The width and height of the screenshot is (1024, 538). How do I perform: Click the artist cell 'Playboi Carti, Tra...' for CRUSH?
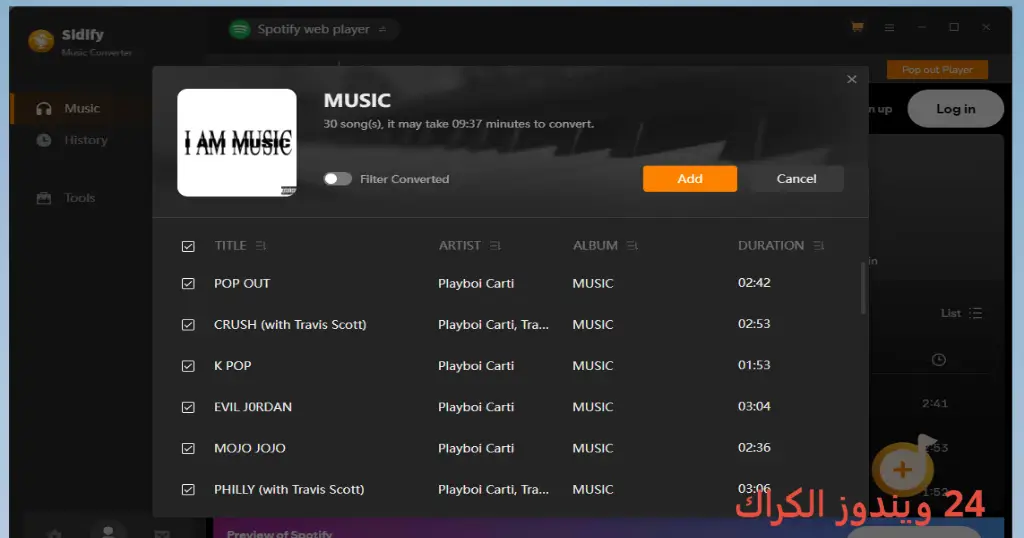point(493,324)
